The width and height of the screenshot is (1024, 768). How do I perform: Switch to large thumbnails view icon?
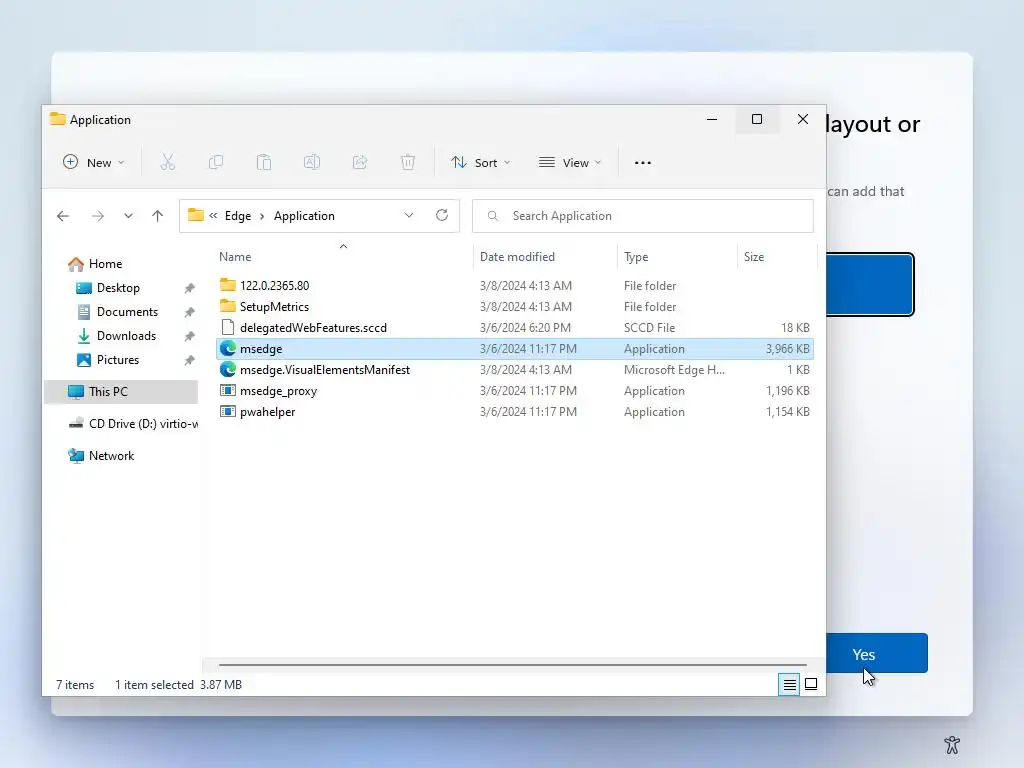pyautogui.click(x=811, y=684)
